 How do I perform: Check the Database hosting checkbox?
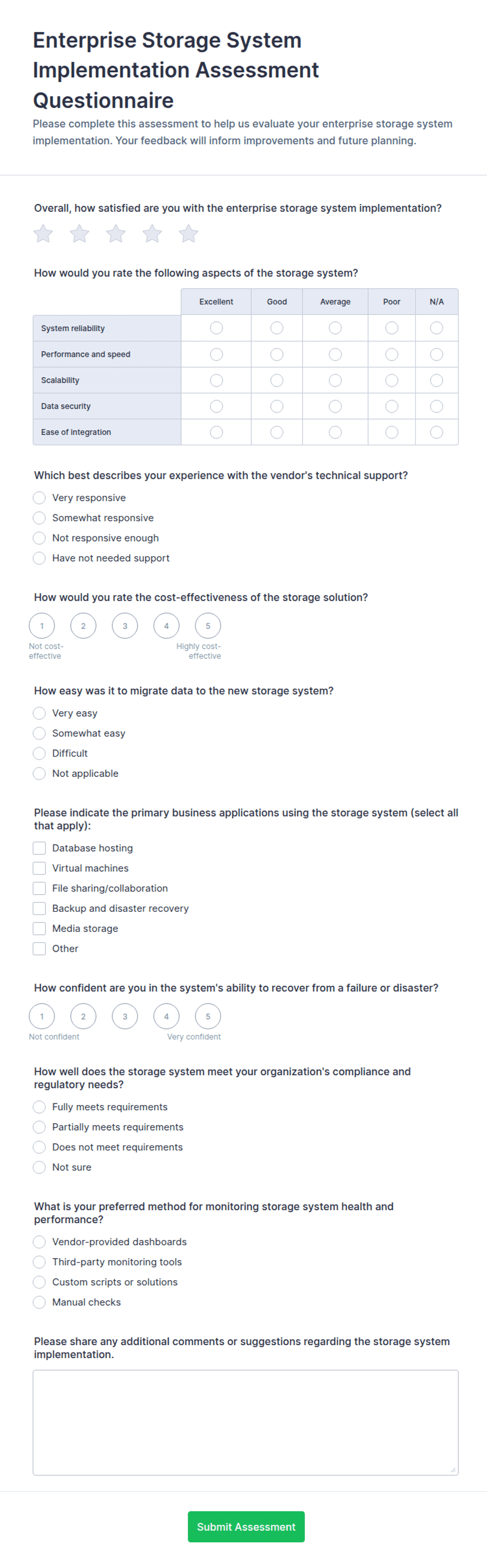[x=39, y=849]
